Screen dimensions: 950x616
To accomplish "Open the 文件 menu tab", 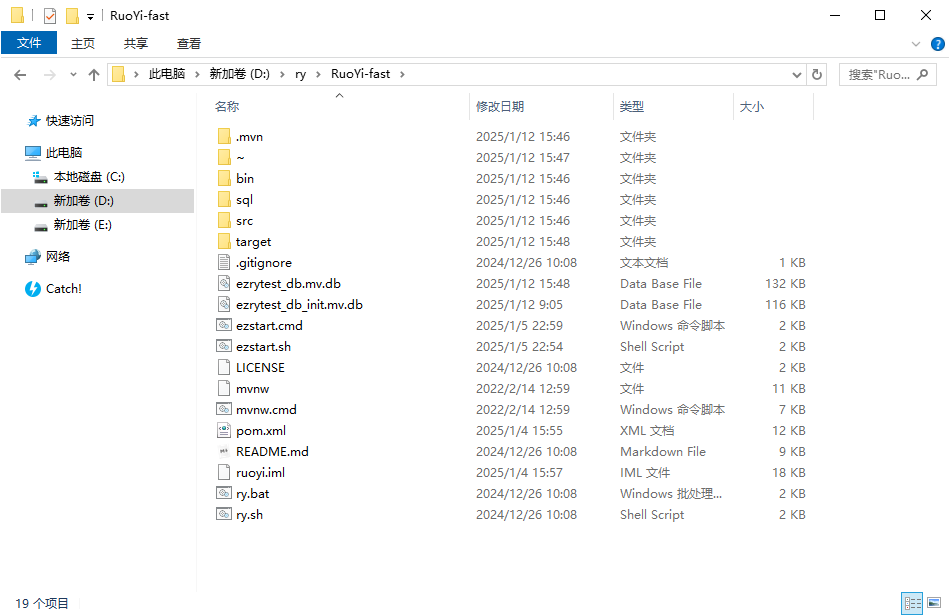I will pos(29,43).
